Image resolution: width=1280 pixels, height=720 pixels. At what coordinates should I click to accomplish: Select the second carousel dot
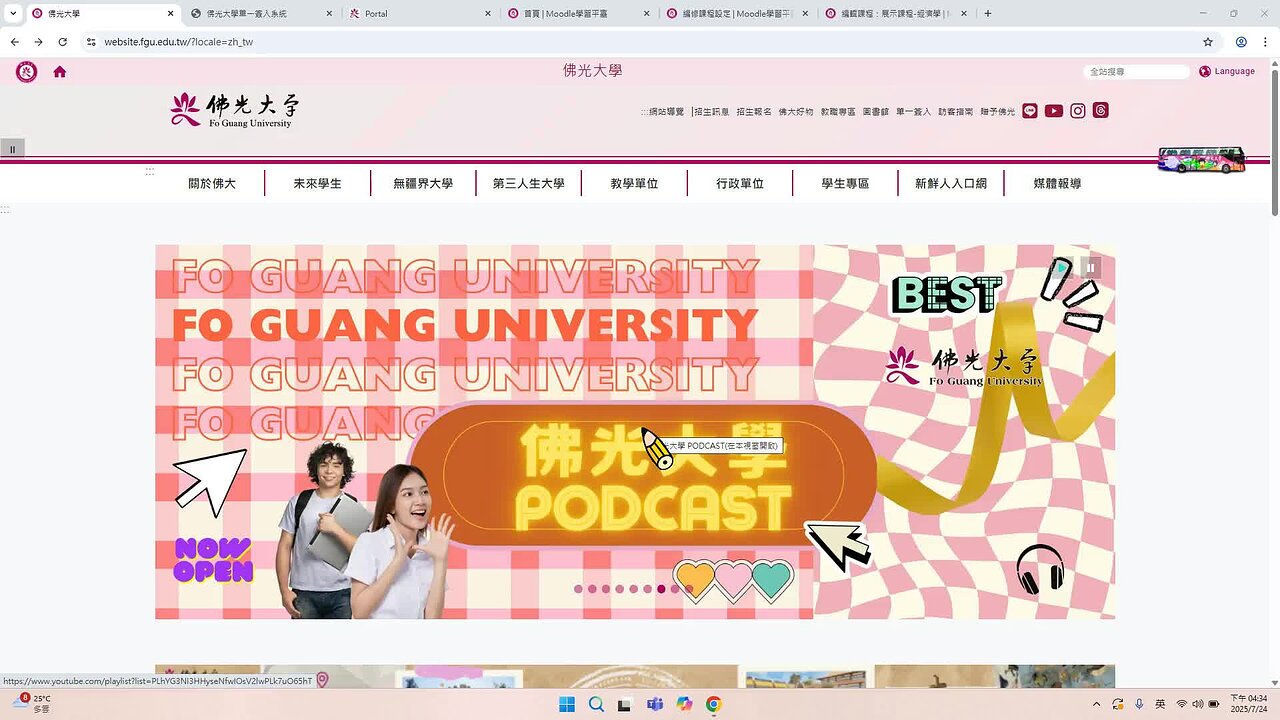592,589
